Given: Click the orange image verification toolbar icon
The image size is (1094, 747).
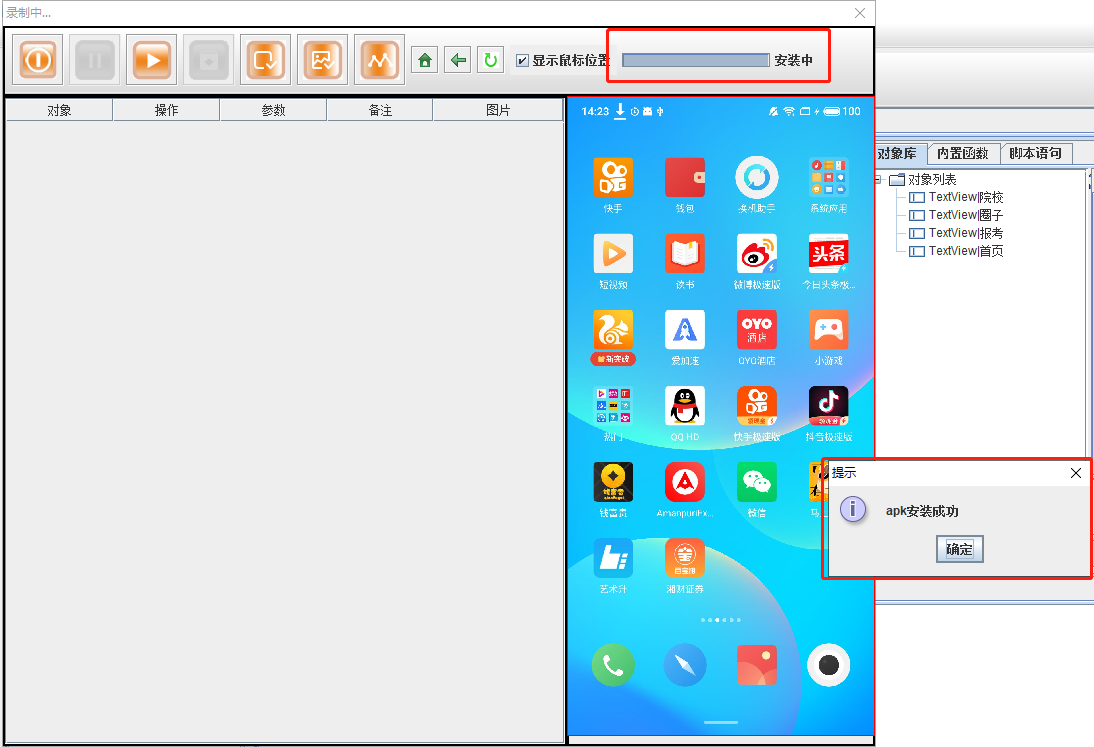Looking at the screenshot, I should tap(322, 60).
